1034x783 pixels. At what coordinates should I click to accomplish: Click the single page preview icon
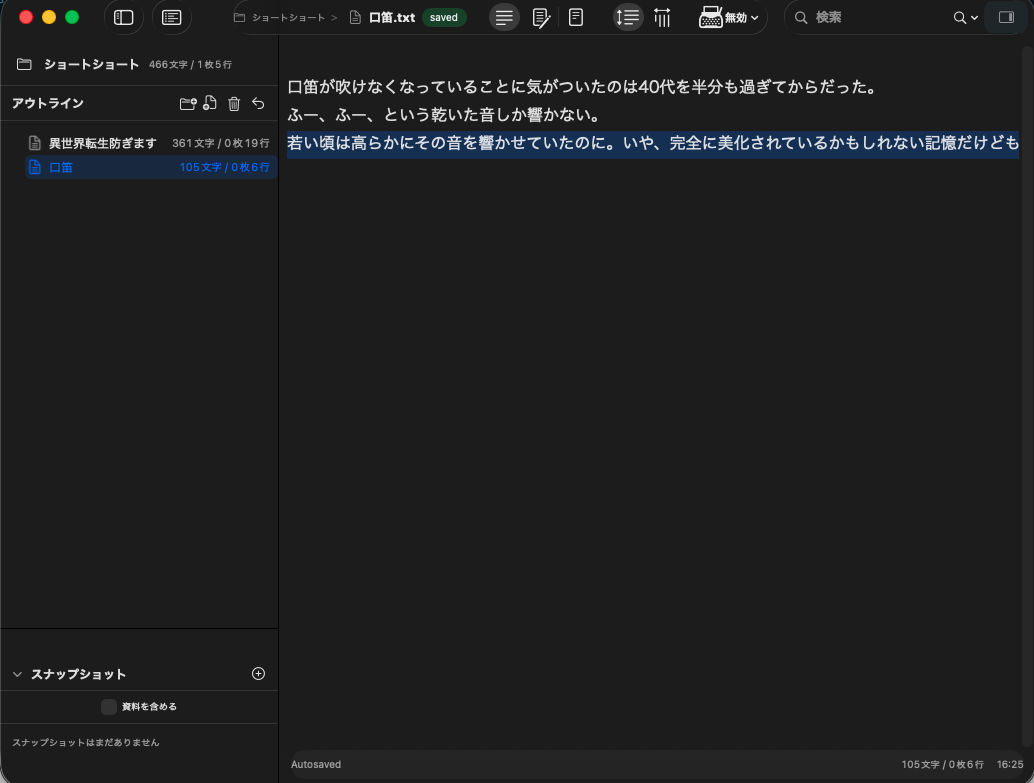[576, 17]
